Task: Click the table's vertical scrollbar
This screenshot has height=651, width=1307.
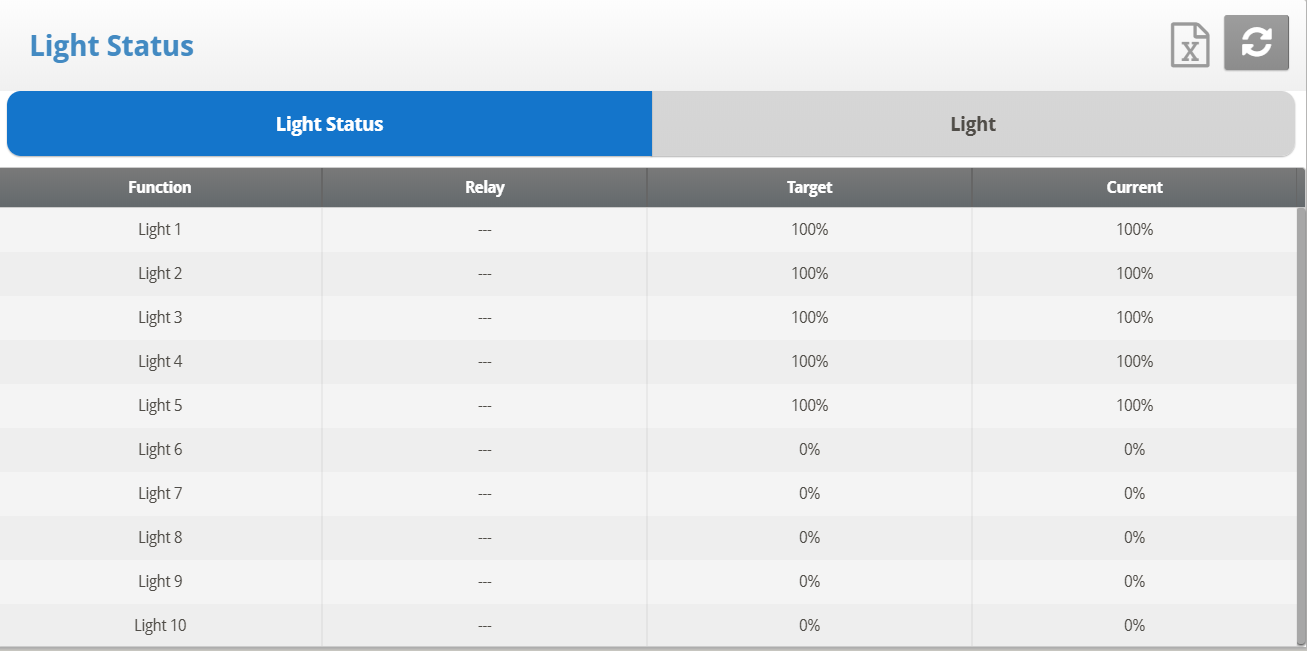Action: 1301,420
